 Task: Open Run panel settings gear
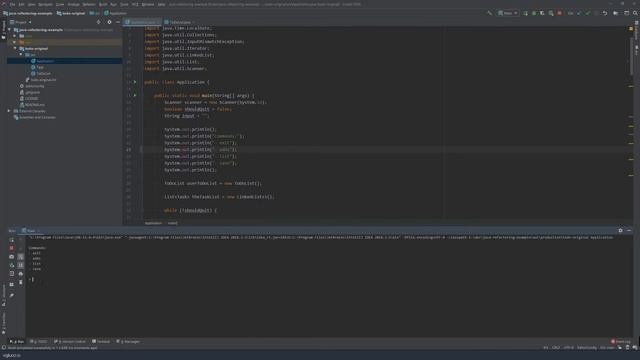(620, 231)
